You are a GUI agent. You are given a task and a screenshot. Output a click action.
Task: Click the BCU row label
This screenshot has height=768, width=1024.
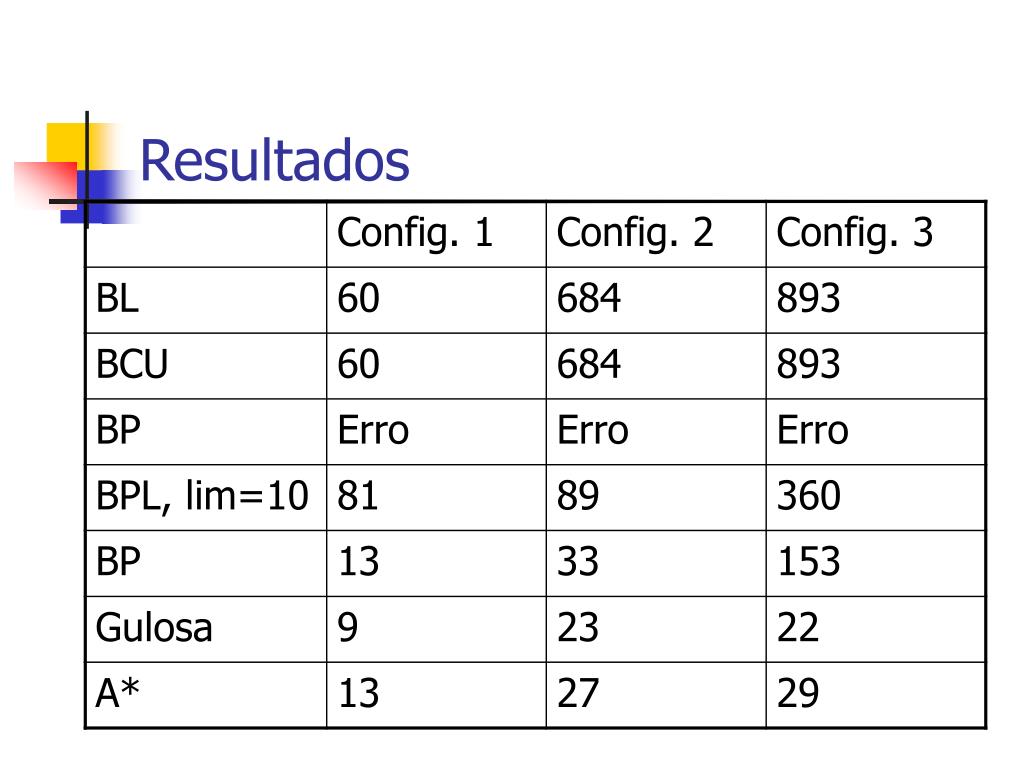tap(131, 364)
